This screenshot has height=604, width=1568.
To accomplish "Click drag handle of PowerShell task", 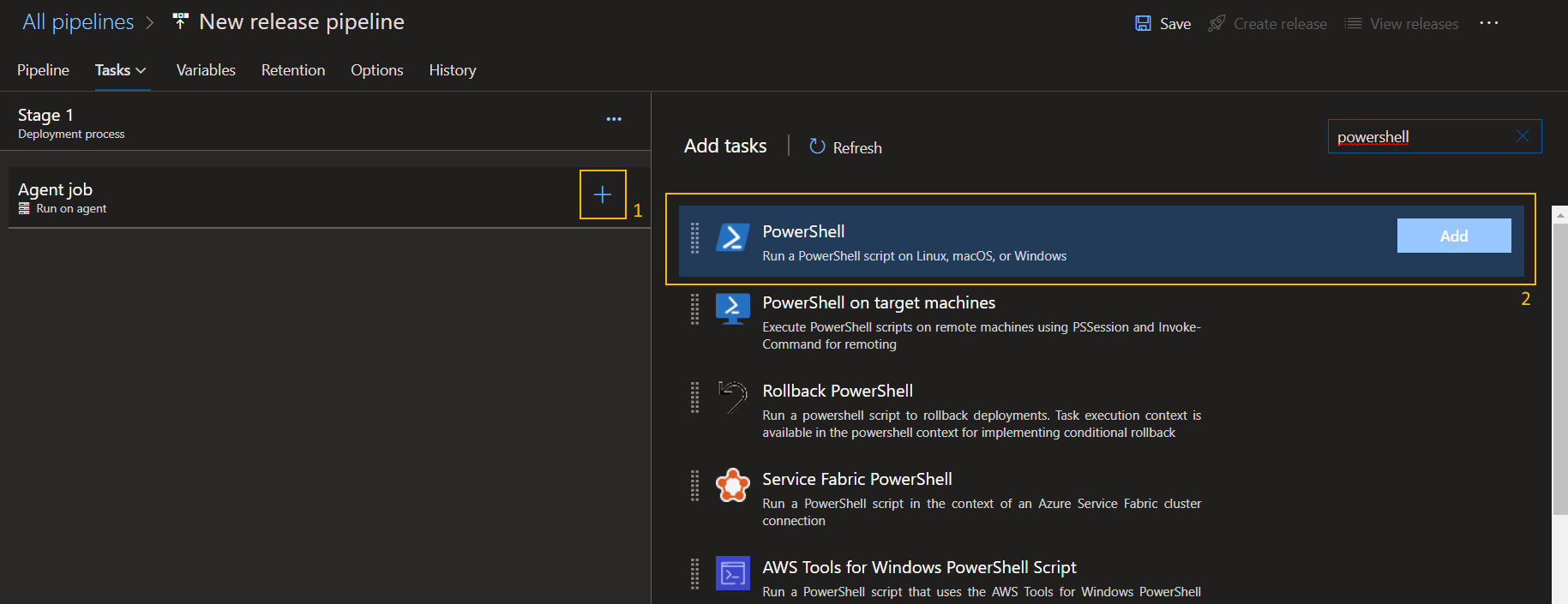I will pos(695,238).
